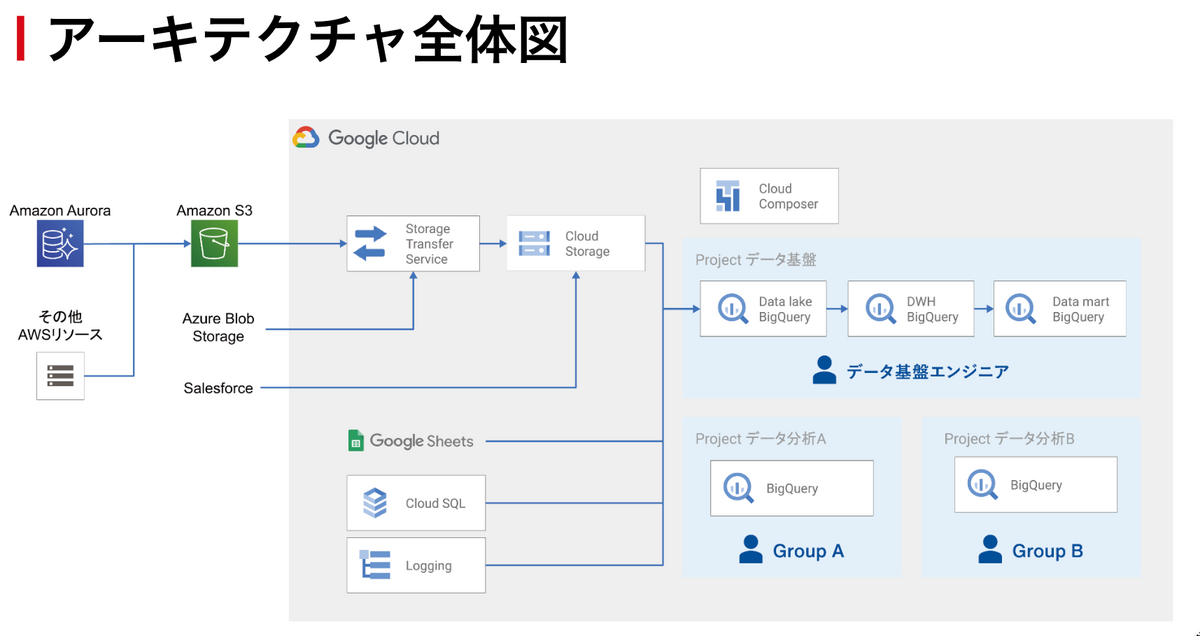Click the Amazon Aurora database icon
The image size is (1200, 636).
[x=60, y=244]
